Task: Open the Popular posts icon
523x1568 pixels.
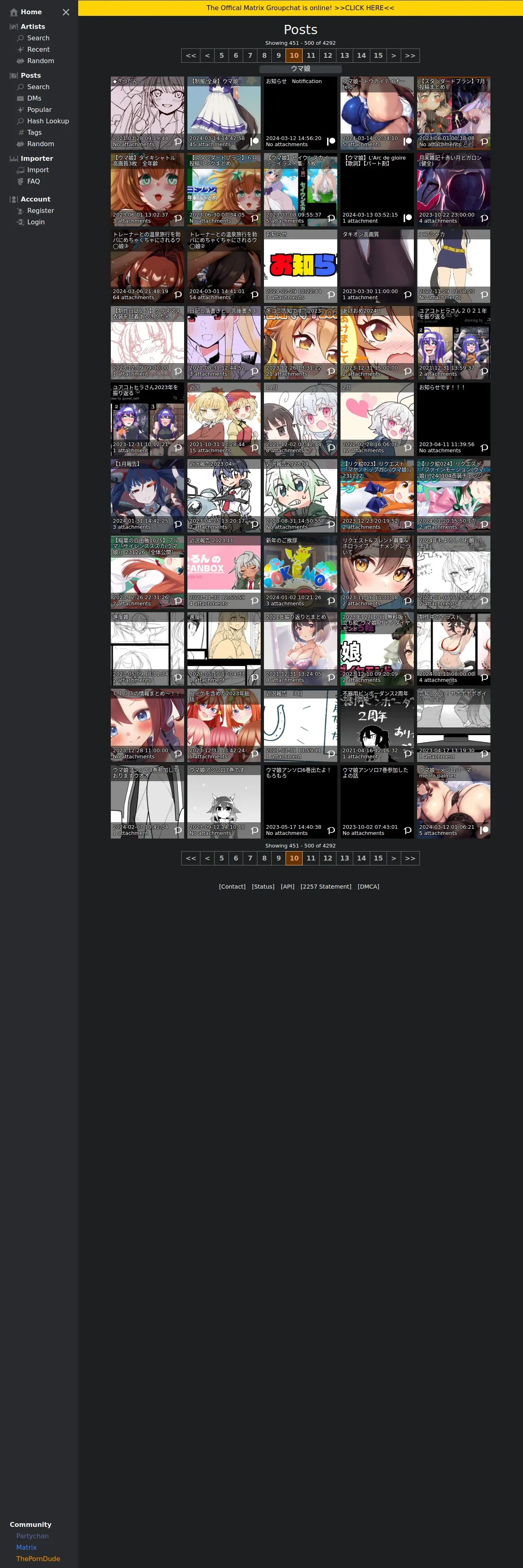Action: [20, 109]
